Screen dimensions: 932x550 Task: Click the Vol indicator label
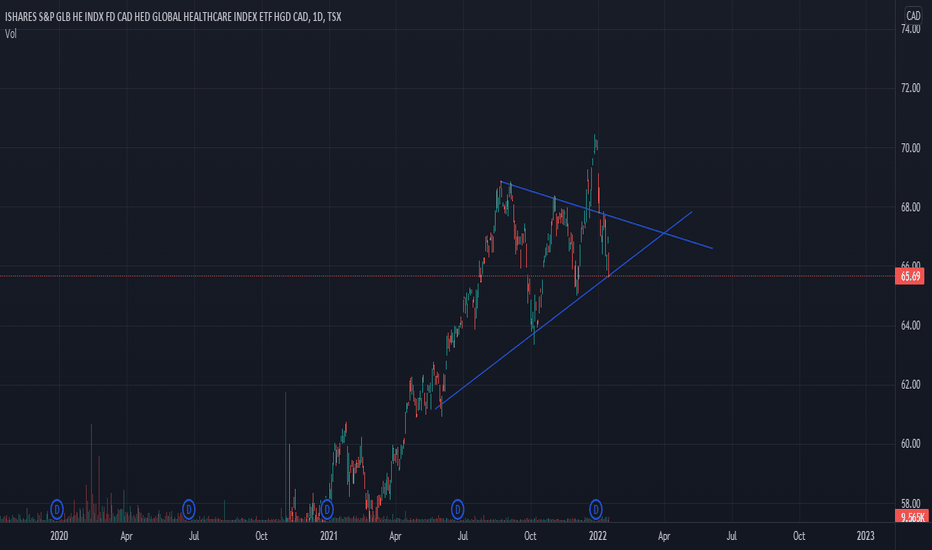[x=11, y=34]
